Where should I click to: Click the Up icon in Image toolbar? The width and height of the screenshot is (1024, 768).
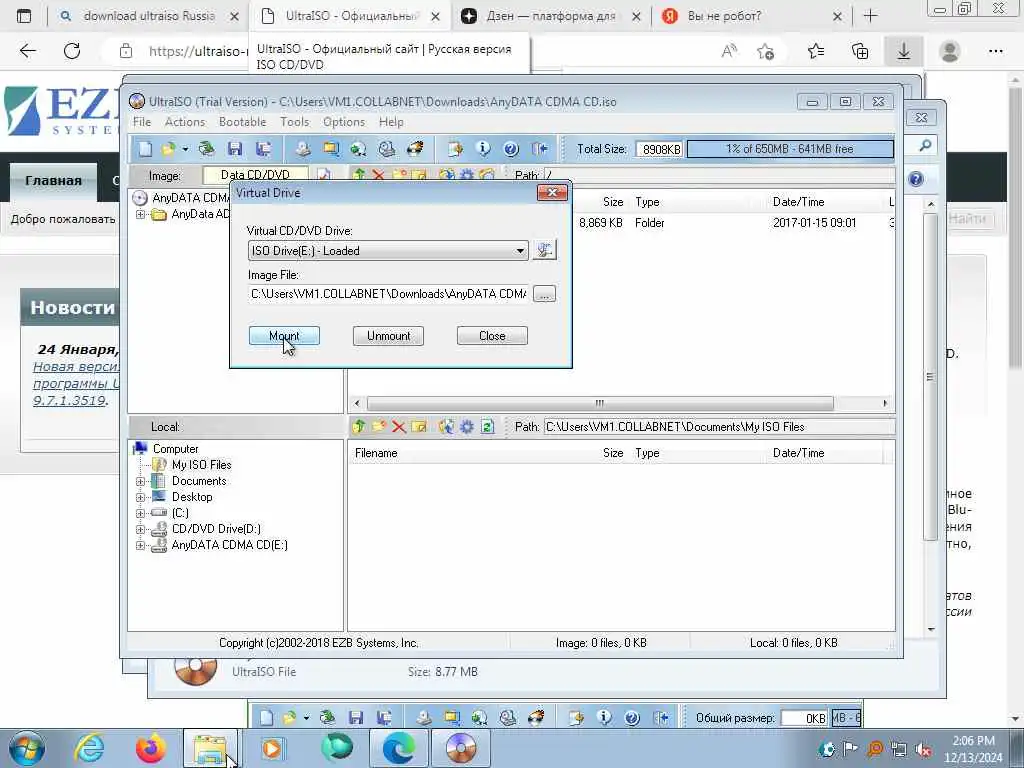[359, 175]
